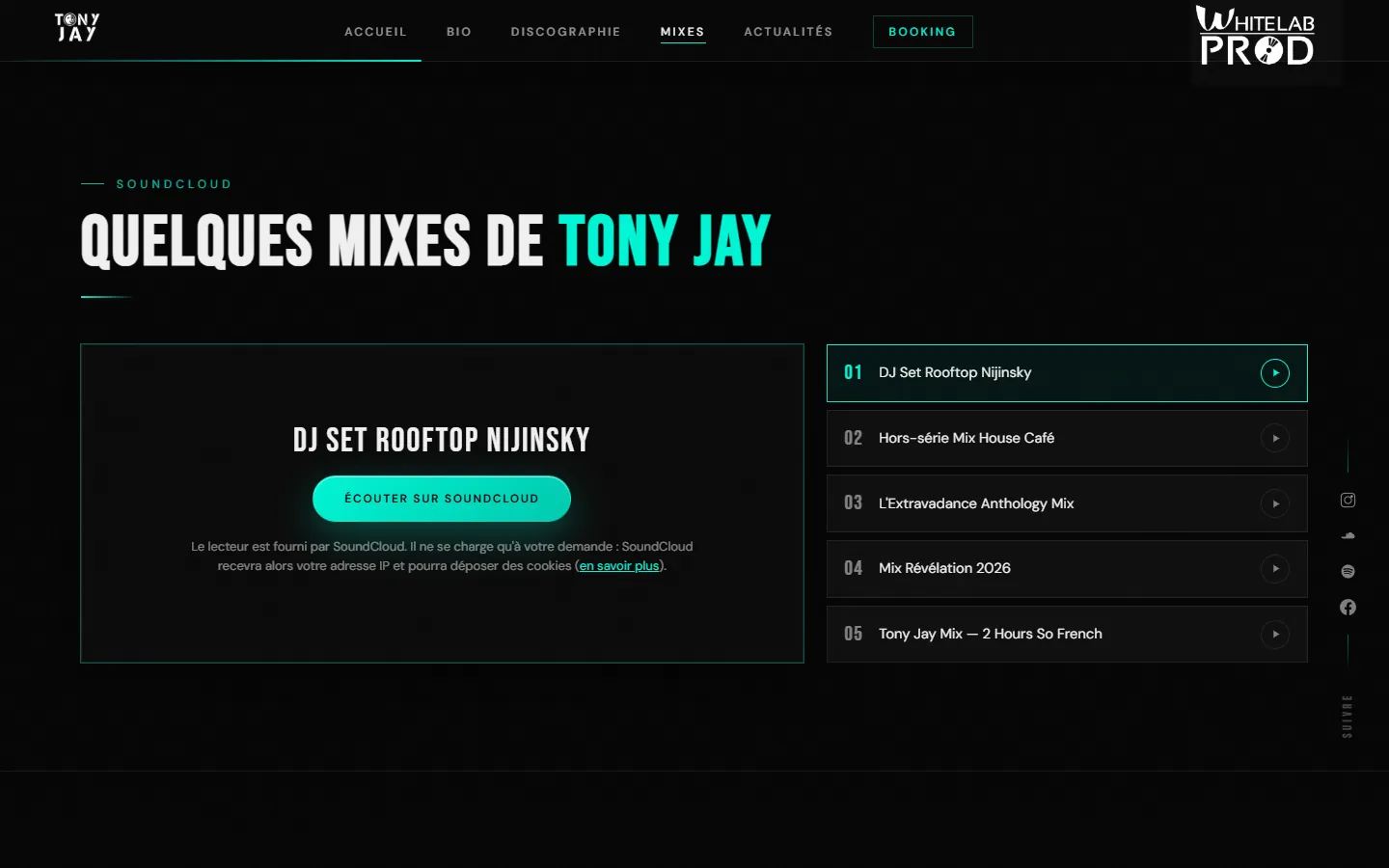Open the Bio menu item
The height and width of the screenshot is (868, 1389).
coord(459,32)
